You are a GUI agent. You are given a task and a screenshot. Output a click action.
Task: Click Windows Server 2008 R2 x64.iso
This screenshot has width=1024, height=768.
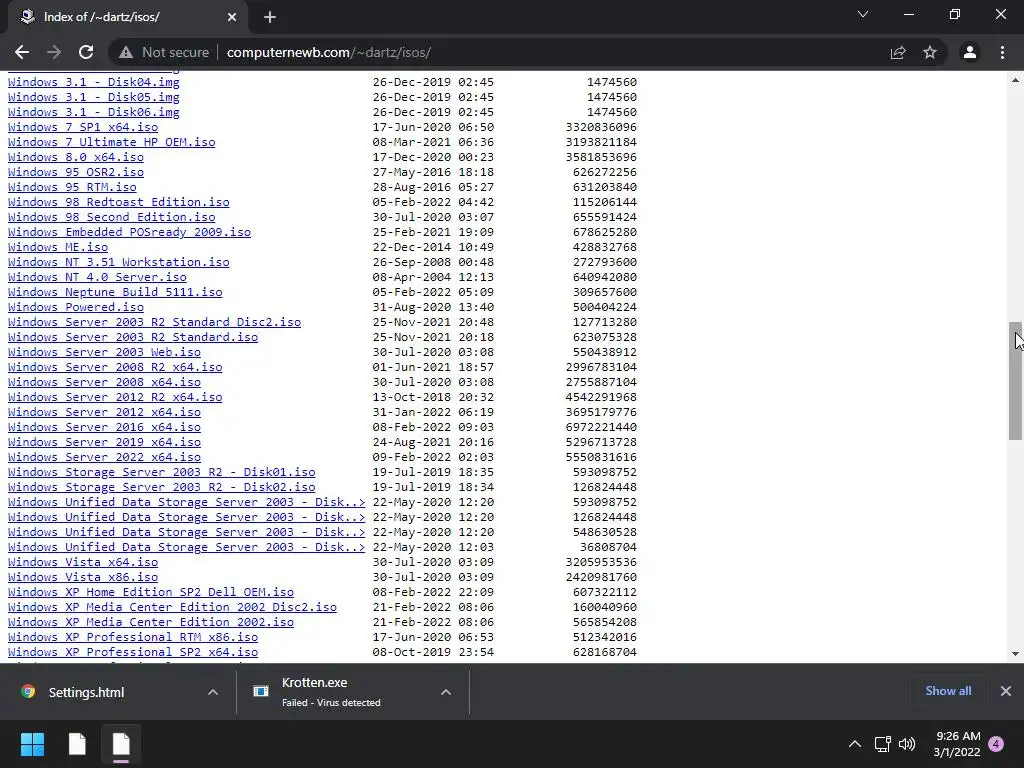tap(115, 368)
